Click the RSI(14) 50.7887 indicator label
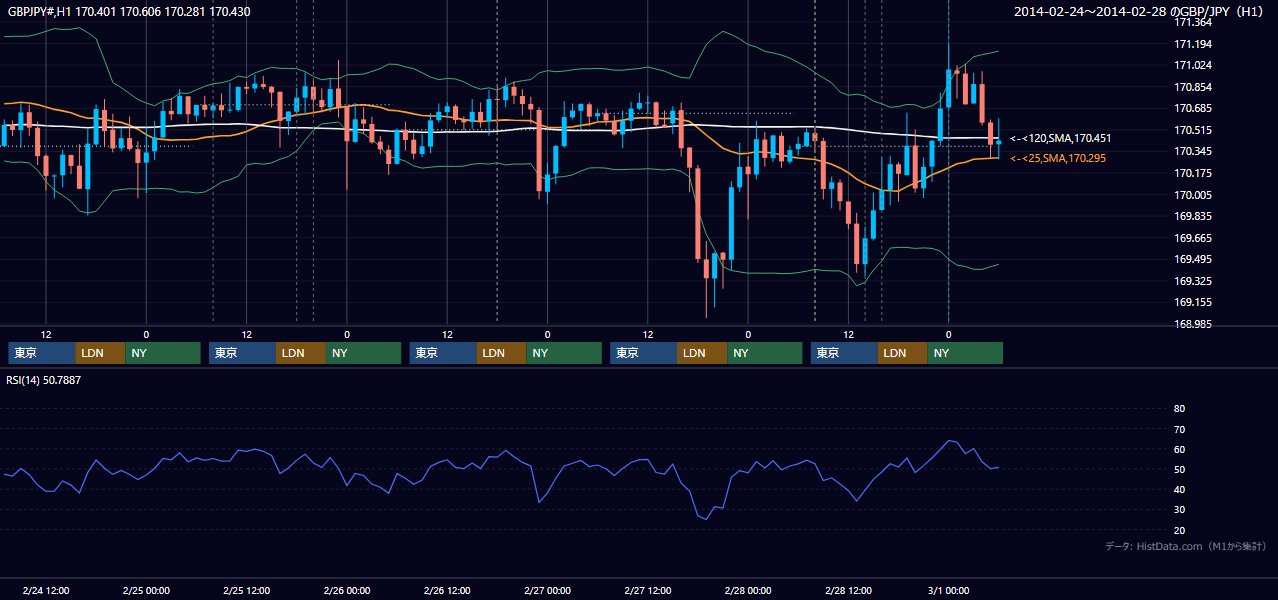 pos(44,380)
